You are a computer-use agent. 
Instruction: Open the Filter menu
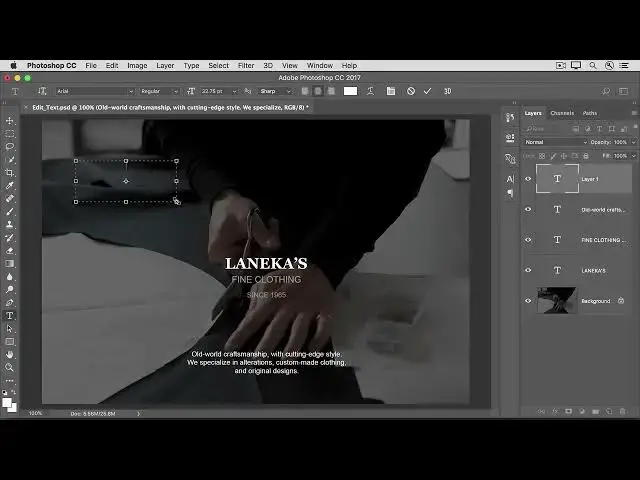[x=246, y=65]
